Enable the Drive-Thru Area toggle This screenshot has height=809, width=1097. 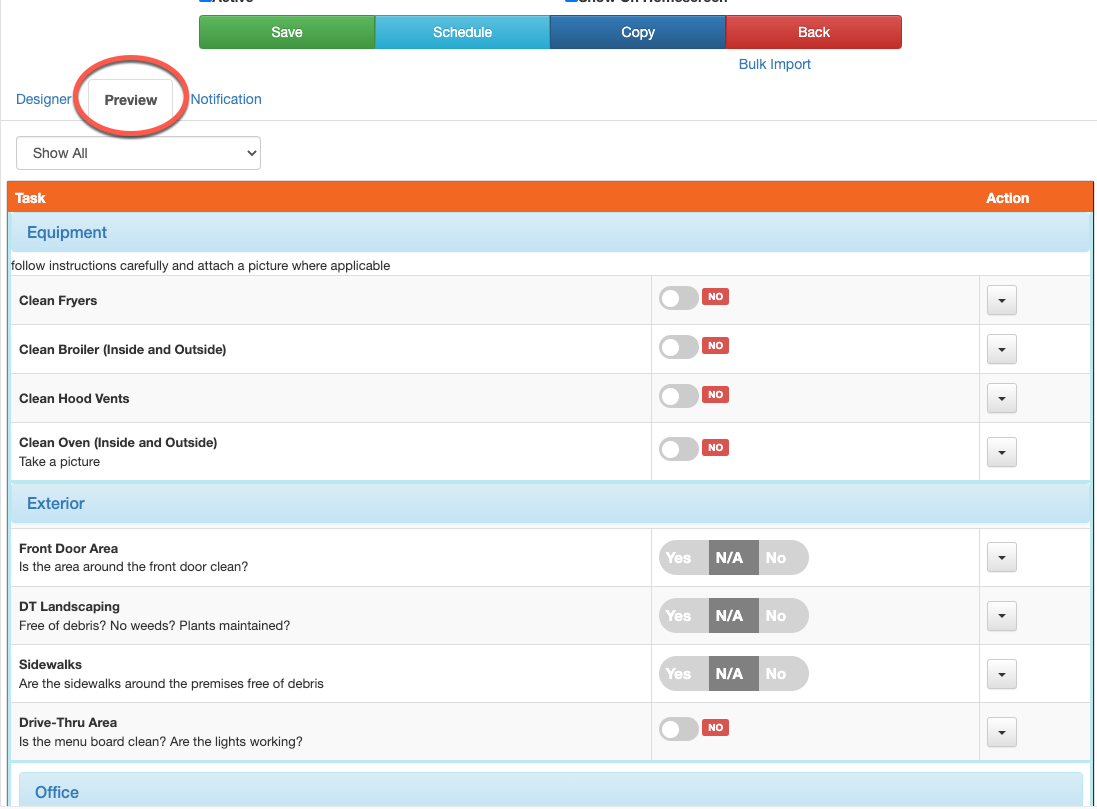pos(679,729)
